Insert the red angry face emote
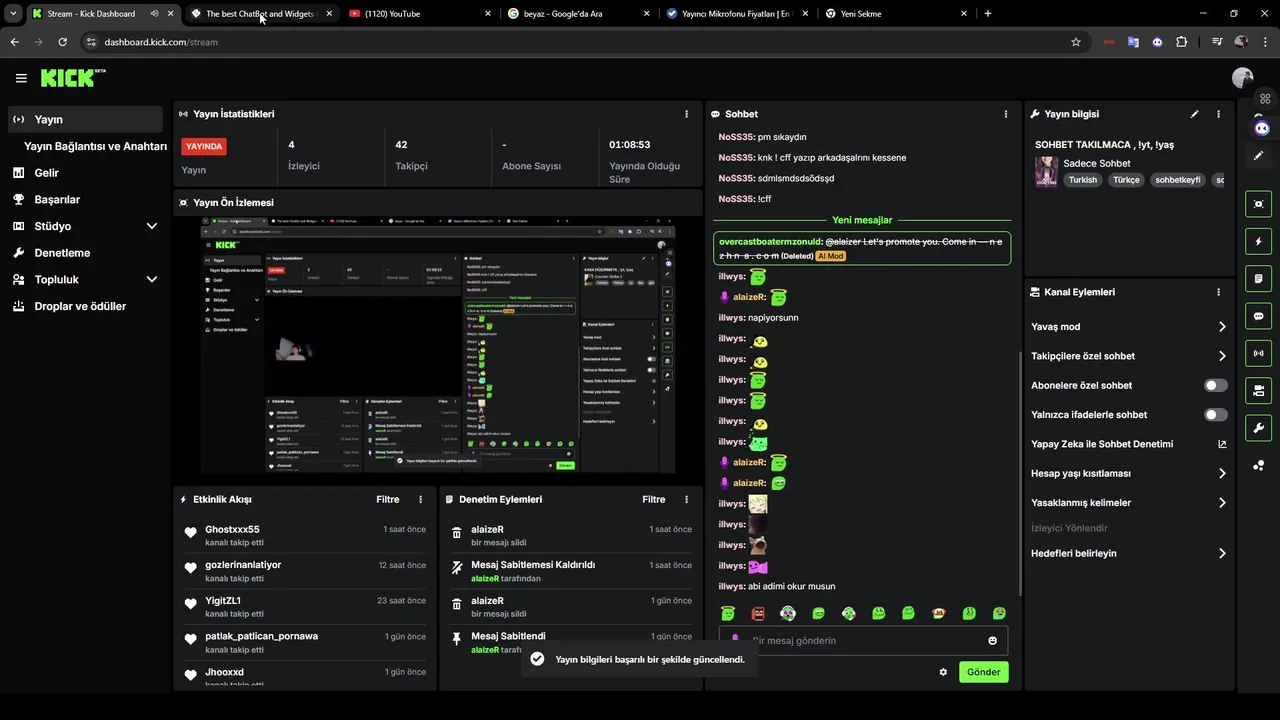Screen dimensions: 1280x720 [758, 613]
